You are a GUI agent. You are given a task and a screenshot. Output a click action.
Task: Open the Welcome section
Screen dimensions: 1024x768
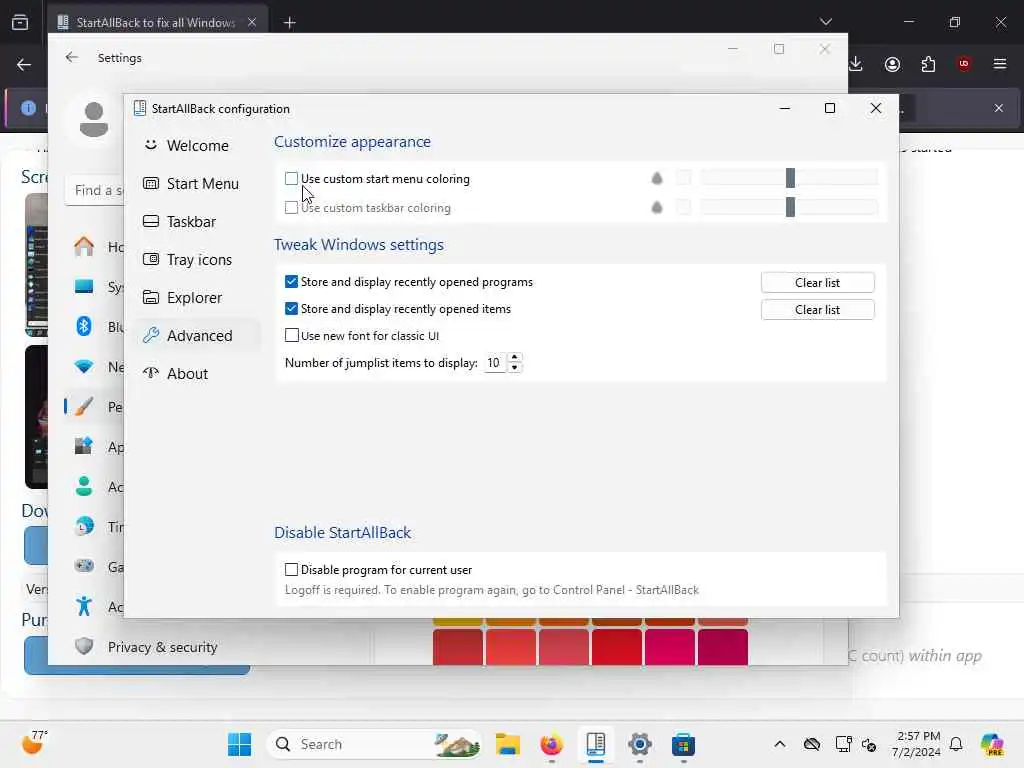click(x=197, y=145)
